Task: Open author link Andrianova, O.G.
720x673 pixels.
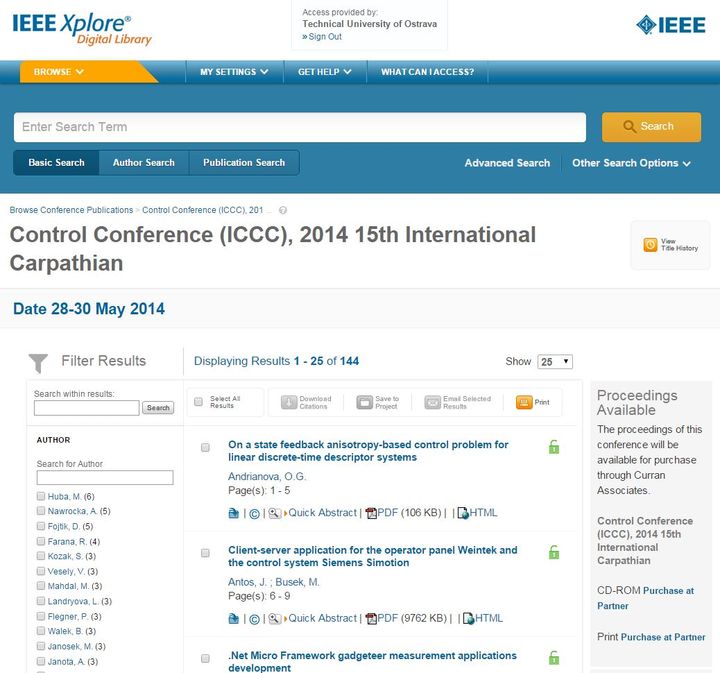Action: (x=267, y=477)
